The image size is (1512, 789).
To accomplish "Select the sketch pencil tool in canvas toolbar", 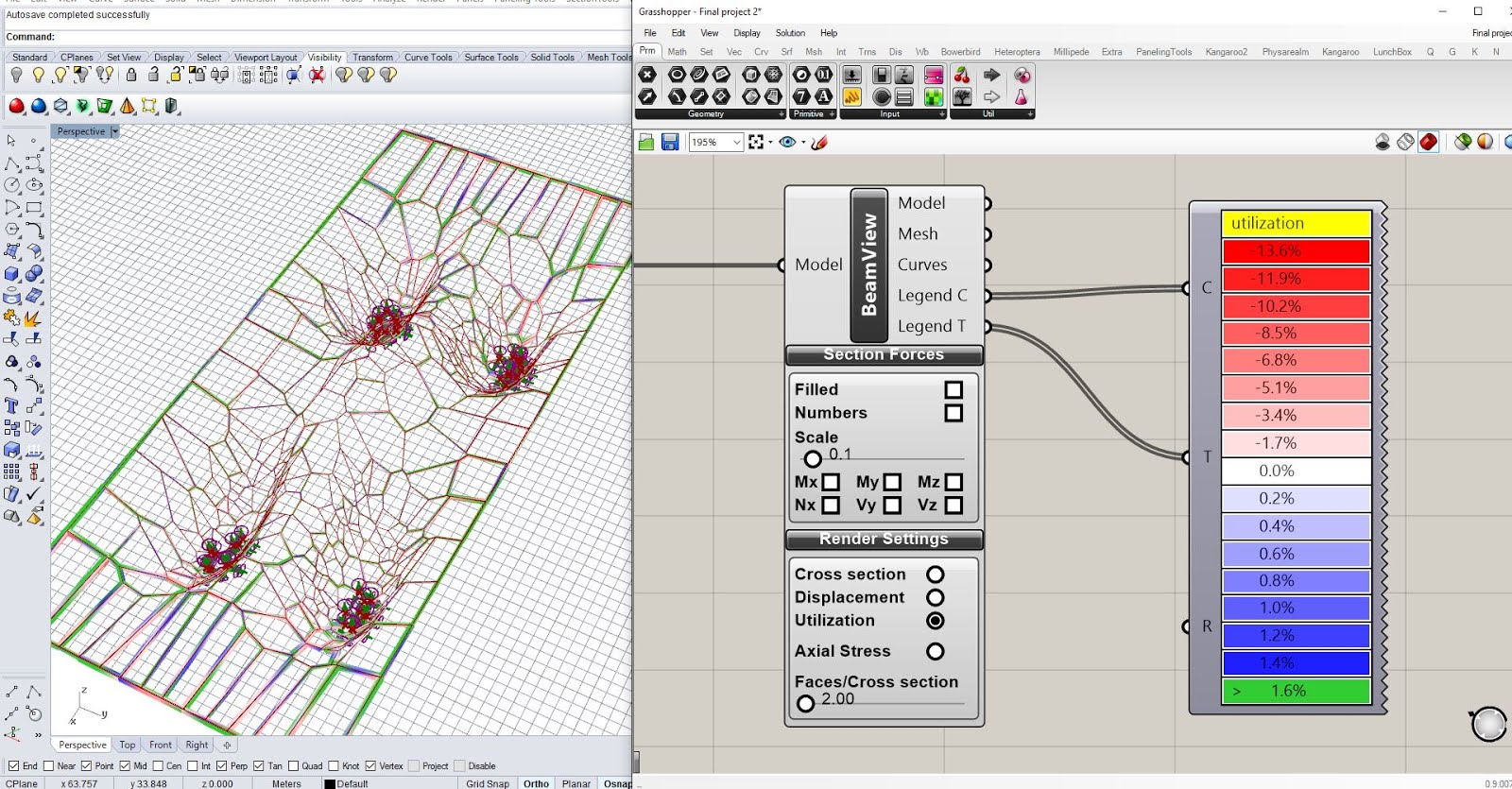I will pos(819,142).
